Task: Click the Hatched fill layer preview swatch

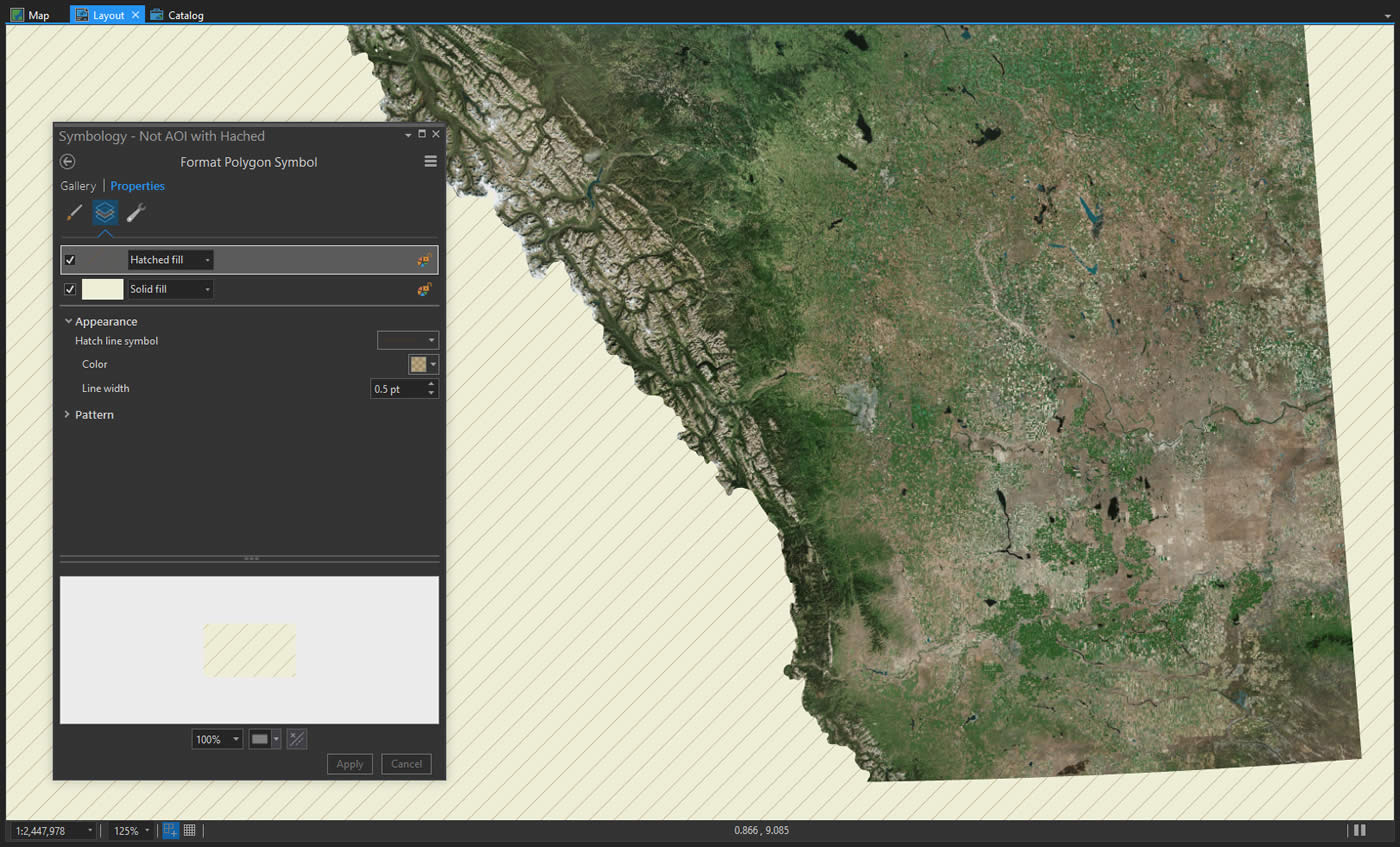Action: click(x=102, y=260)
